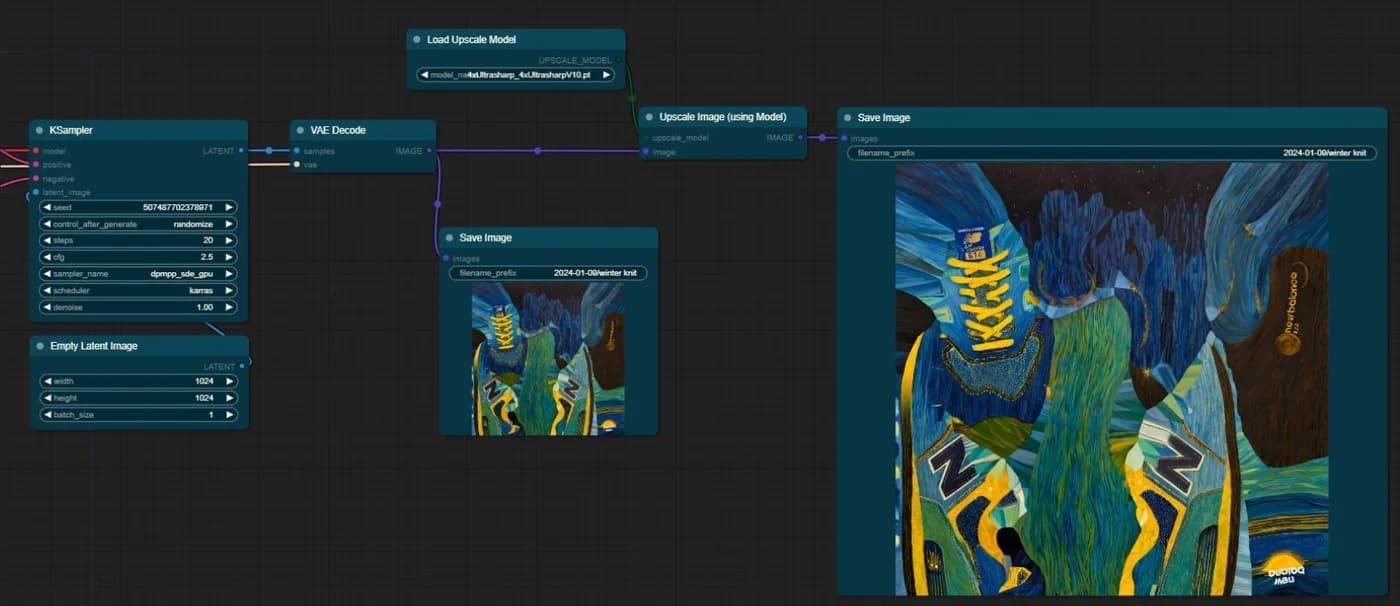The height and width of the screenshot is (606, 1400).
Task: Decrease cfg with its left arrow
Action: 47,257
